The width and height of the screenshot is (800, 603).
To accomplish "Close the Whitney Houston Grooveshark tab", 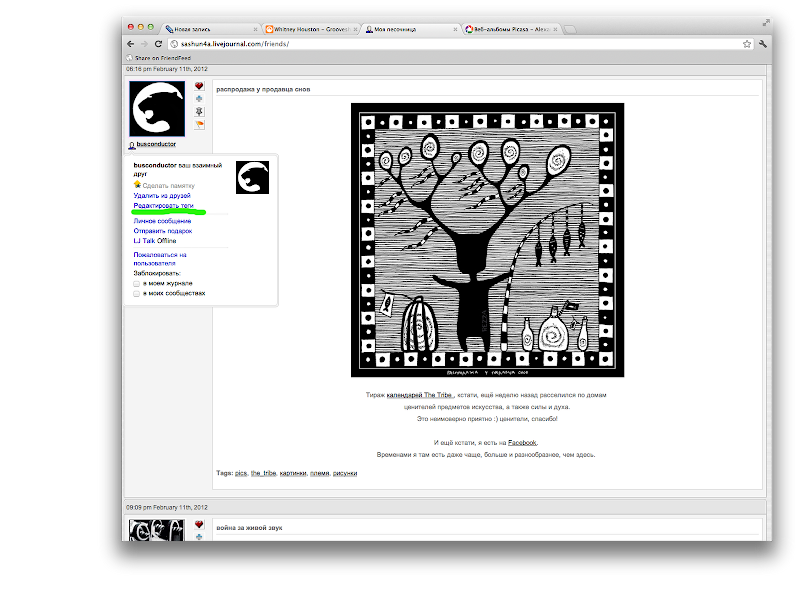I will tap(356, 30).
